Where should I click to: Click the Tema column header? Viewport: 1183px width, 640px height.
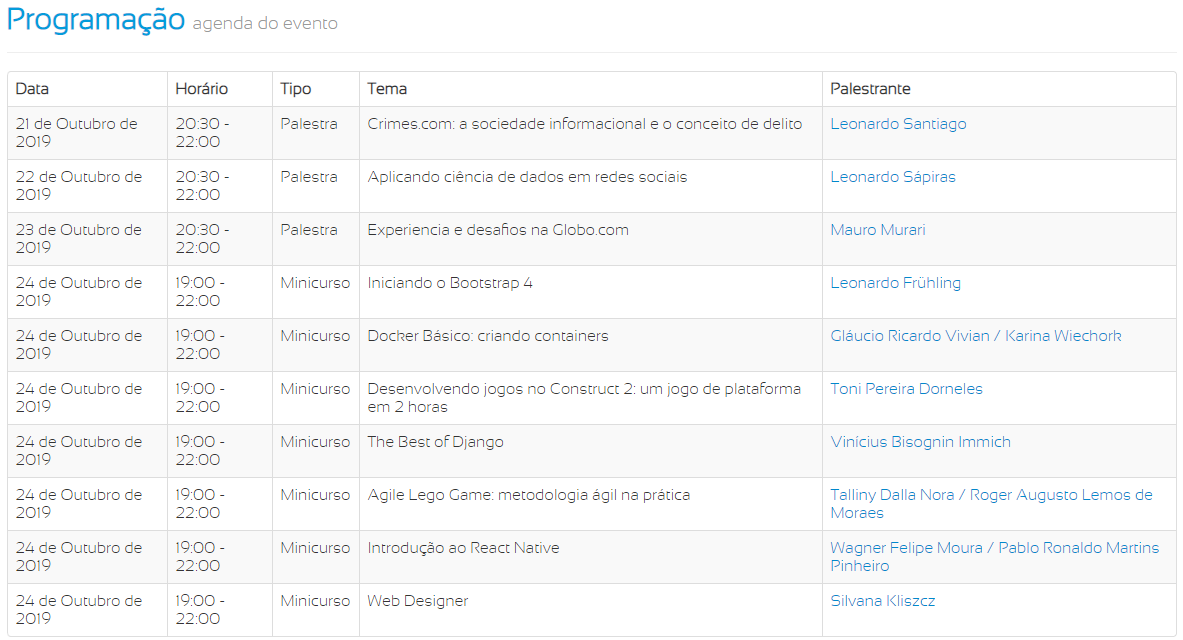tap(387, 89)
